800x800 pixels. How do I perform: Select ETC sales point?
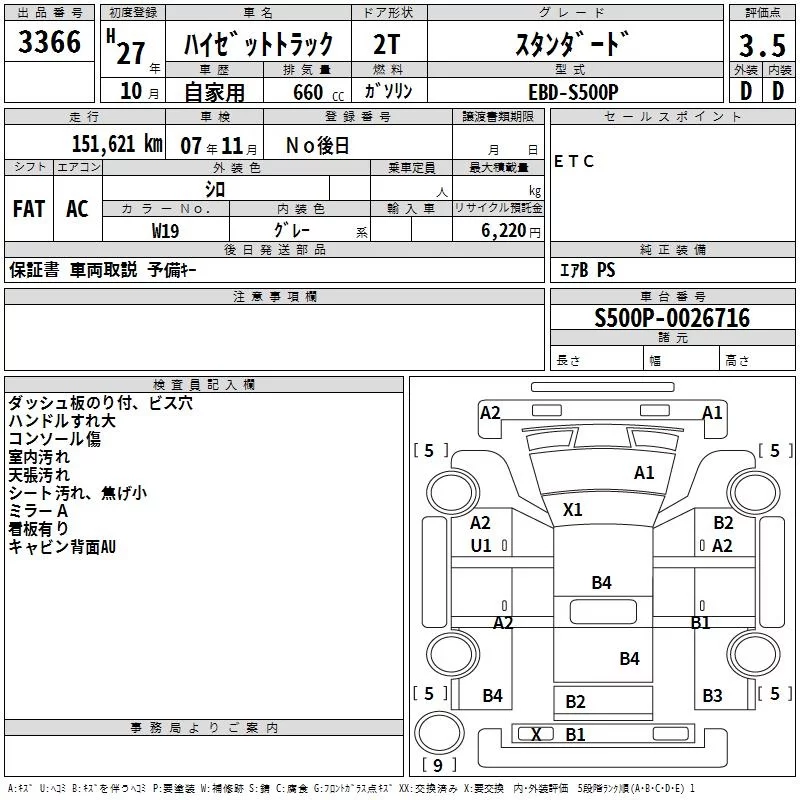pos(573,161)
